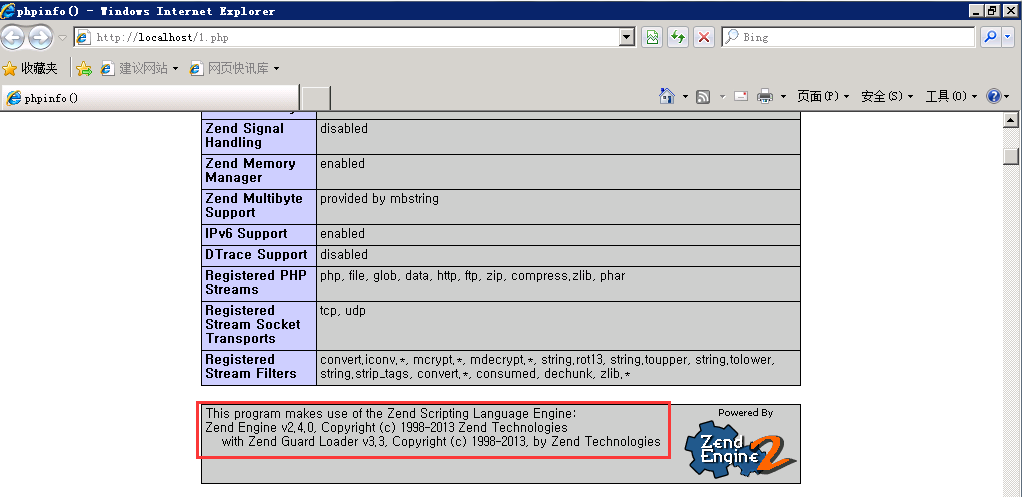Toggle the Compatibility View icon
This screenshot has width=1022, height=497.
(652, 37)
